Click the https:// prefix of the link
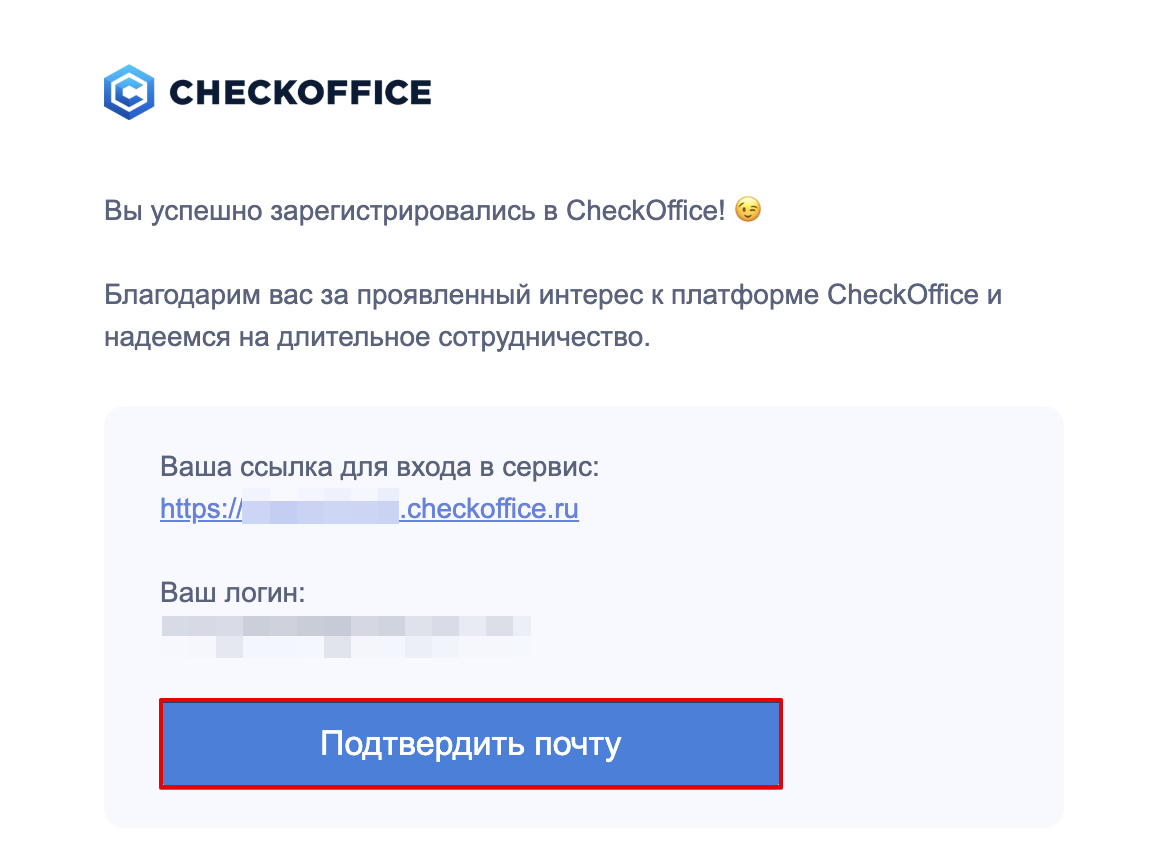The height and width of the screenshot is (852, 1166). pyautogui.click(x=197, y=509)
